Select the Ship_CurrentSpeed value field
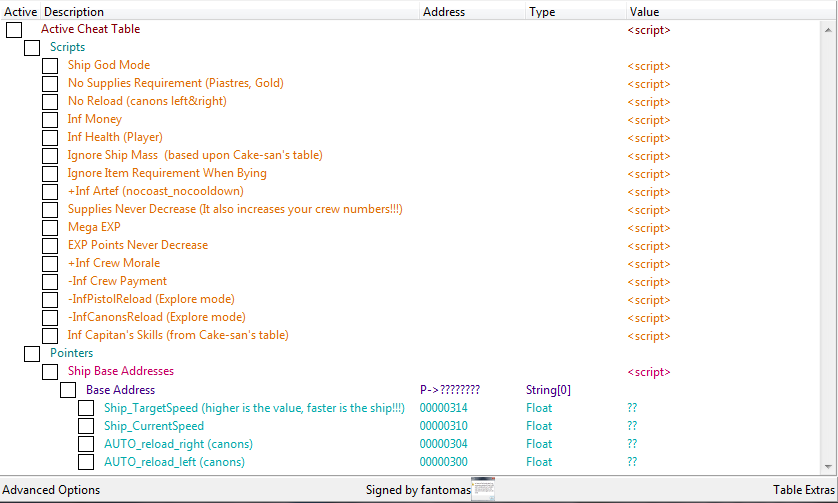Screen dimensions: 838x503 tap(632, 426)
